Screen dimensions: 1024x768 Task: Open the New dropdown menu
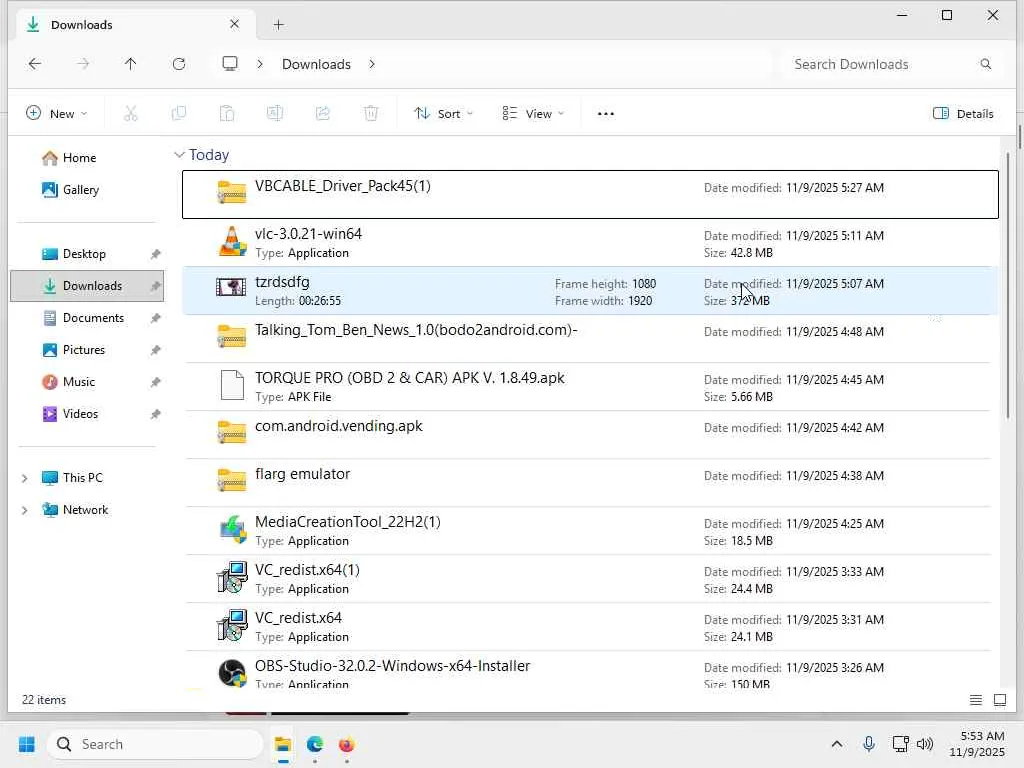(x=56, y=114)
